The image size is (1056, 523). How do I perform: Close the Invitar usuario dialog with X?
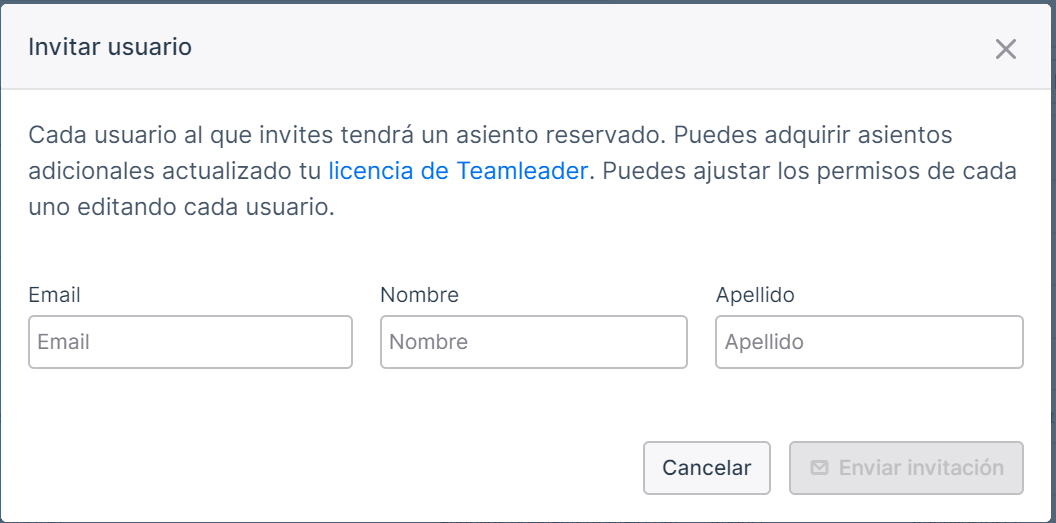[1005, 49]
